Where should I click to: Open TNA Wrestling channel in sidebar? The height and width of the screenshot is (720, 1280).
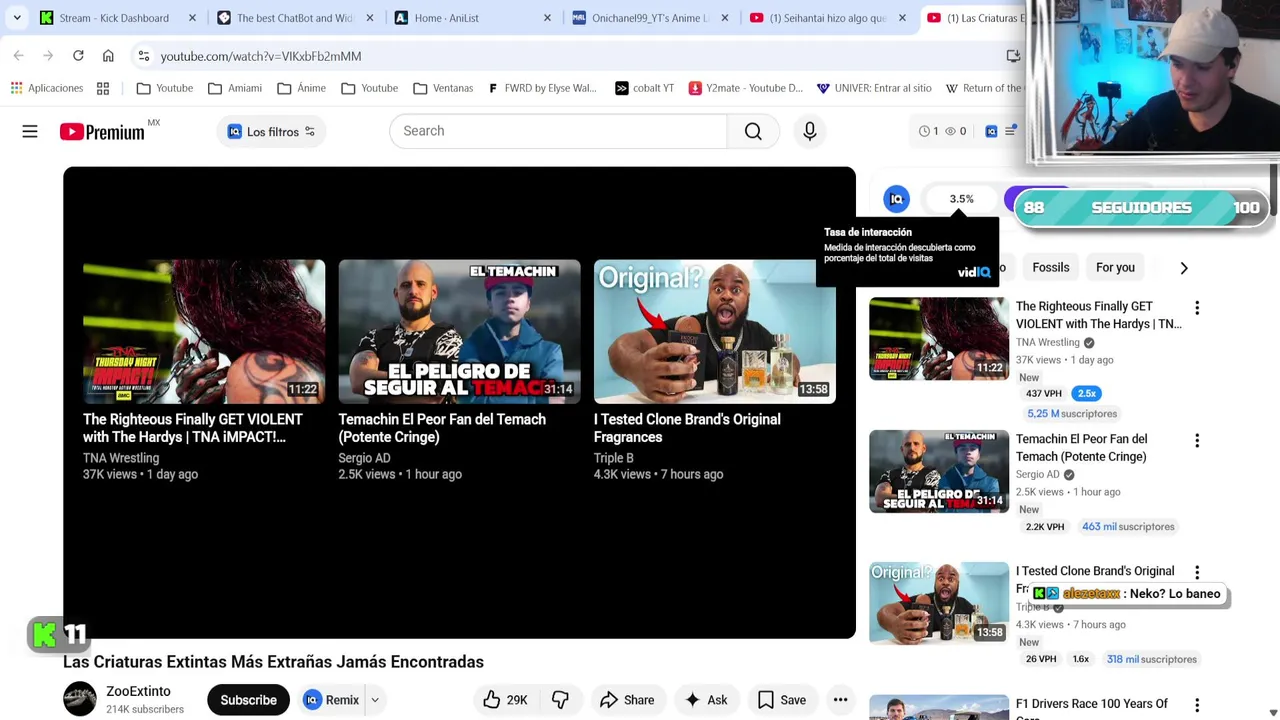pos(1048,342)
